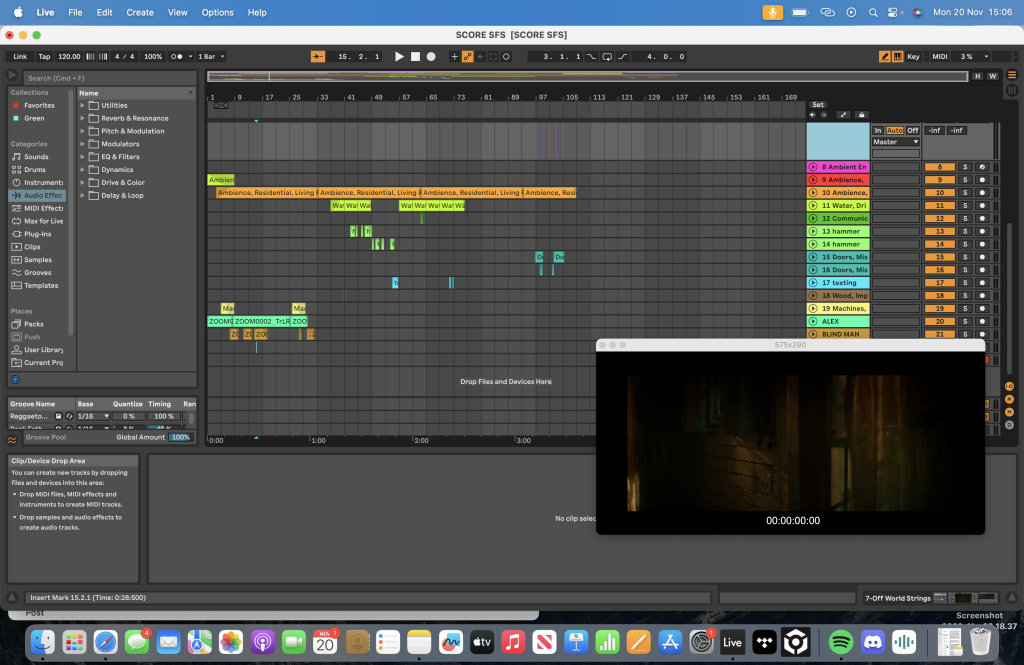Image resolution: width=1024 pixels, height=665 pixels.
Task: Click the Link button
Action: point(20,57)
